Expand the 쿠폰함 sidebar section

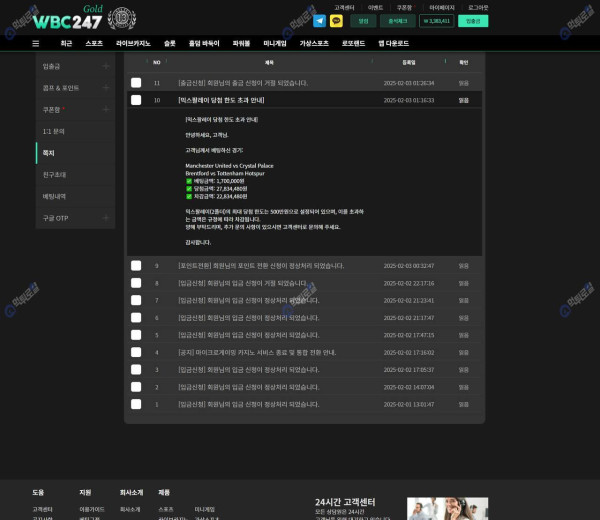[x=106, y=110]
